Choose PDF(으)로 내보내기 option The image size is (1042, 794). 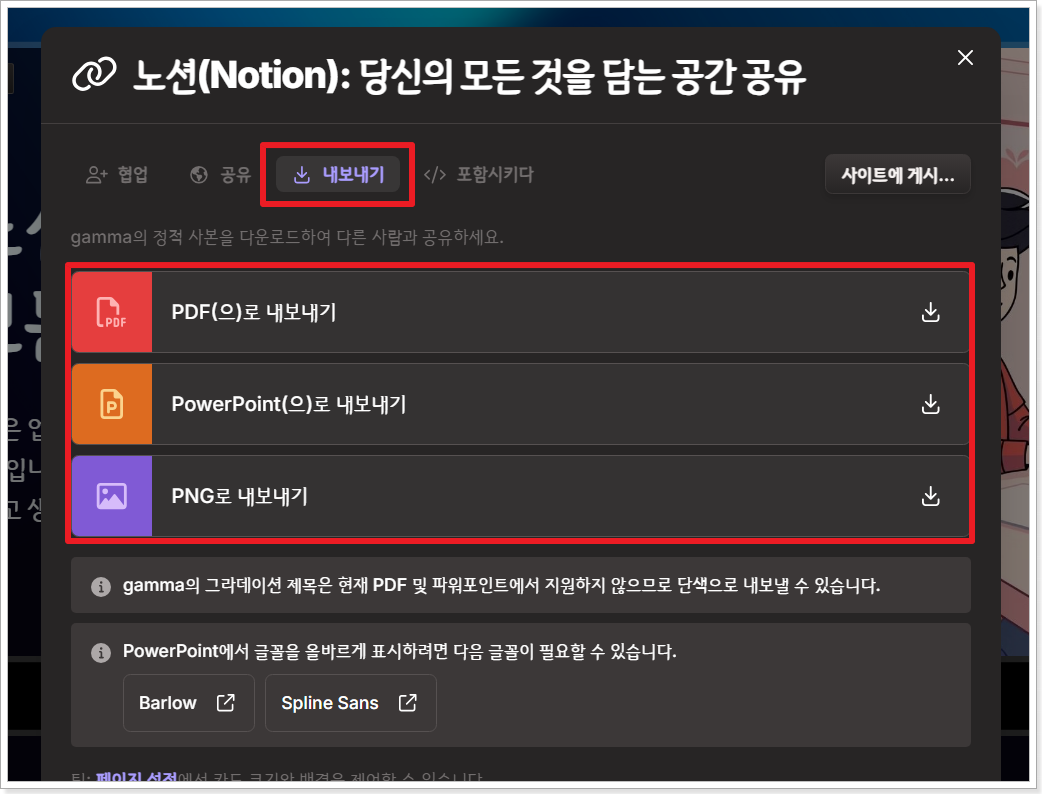520,312
